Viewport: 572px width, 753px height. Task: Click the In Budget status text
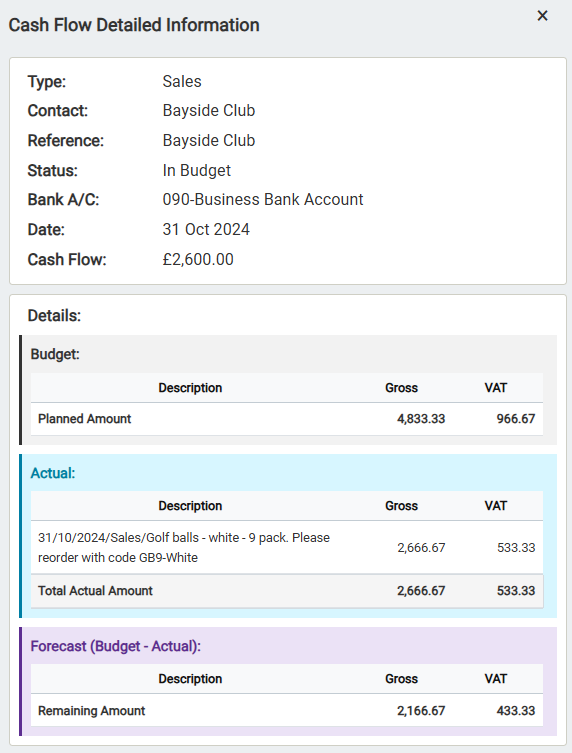point(196,170)
